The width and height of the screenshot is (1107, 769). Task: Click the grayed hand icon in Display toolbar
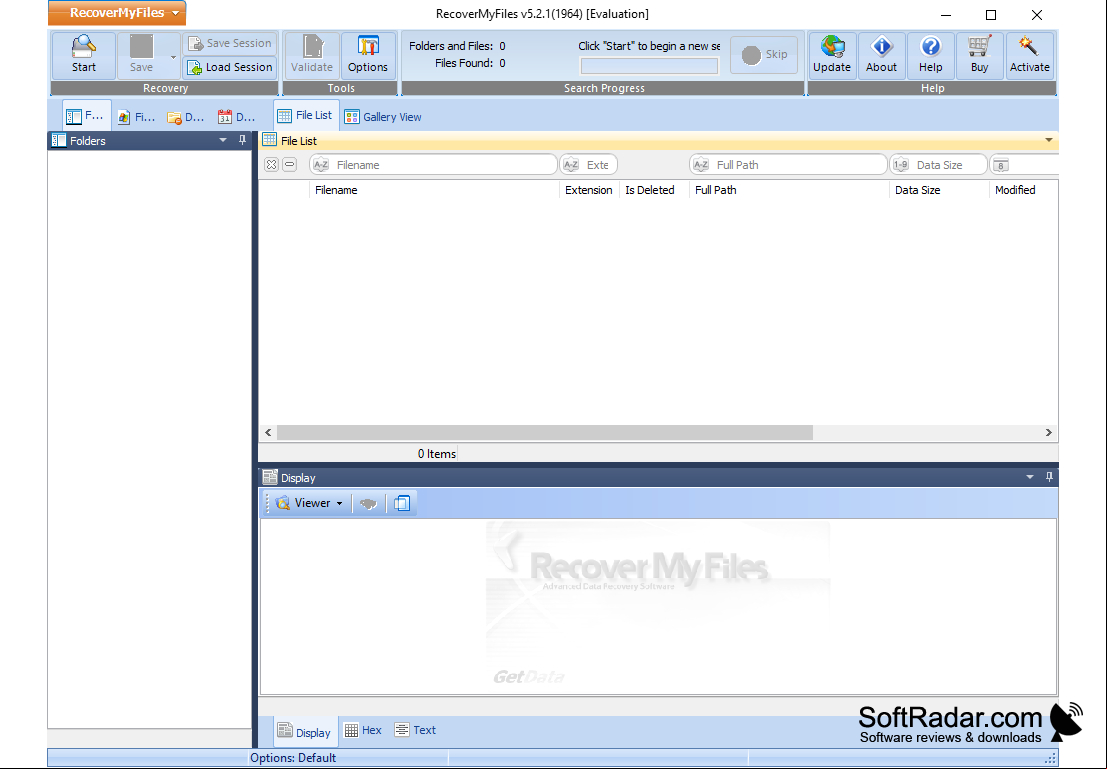coord(369,503)
